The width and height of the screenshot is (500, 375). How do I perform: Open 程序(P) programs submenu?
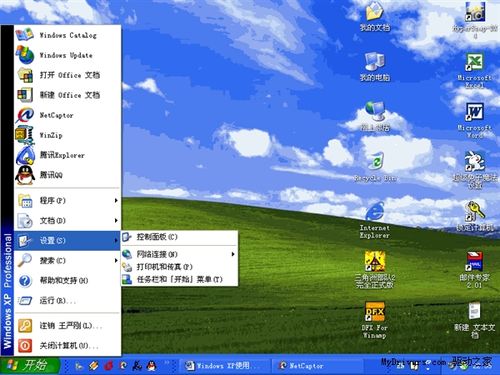(67, 200)
